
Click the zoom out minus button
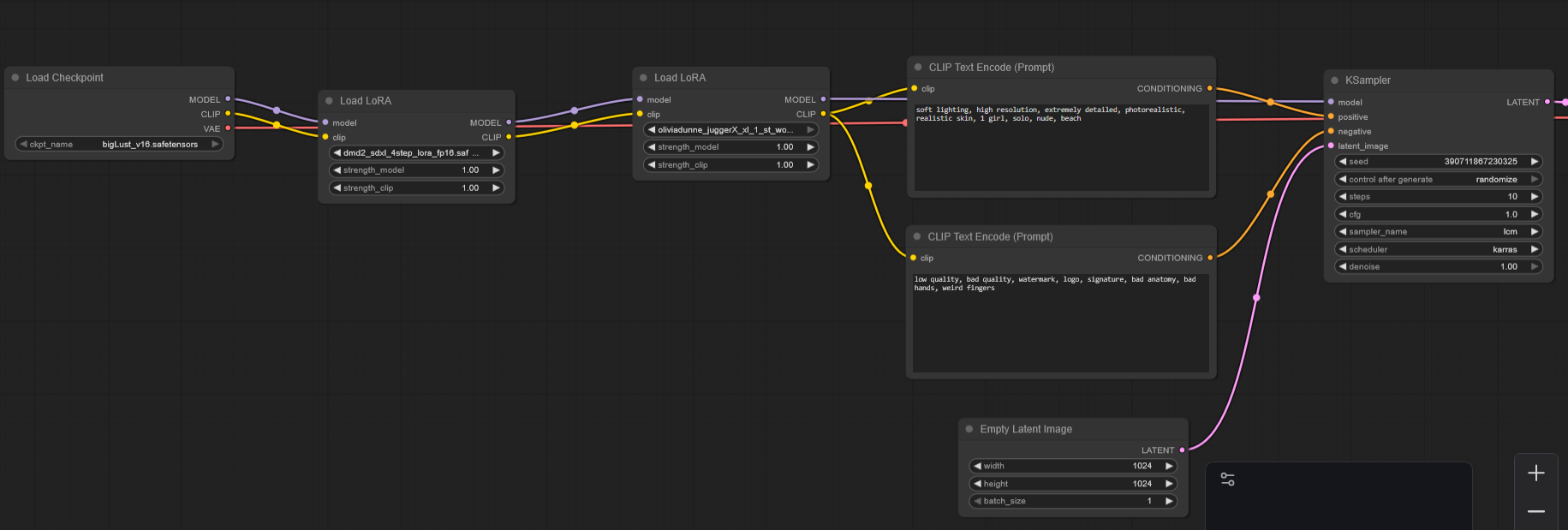(1536, 511)
